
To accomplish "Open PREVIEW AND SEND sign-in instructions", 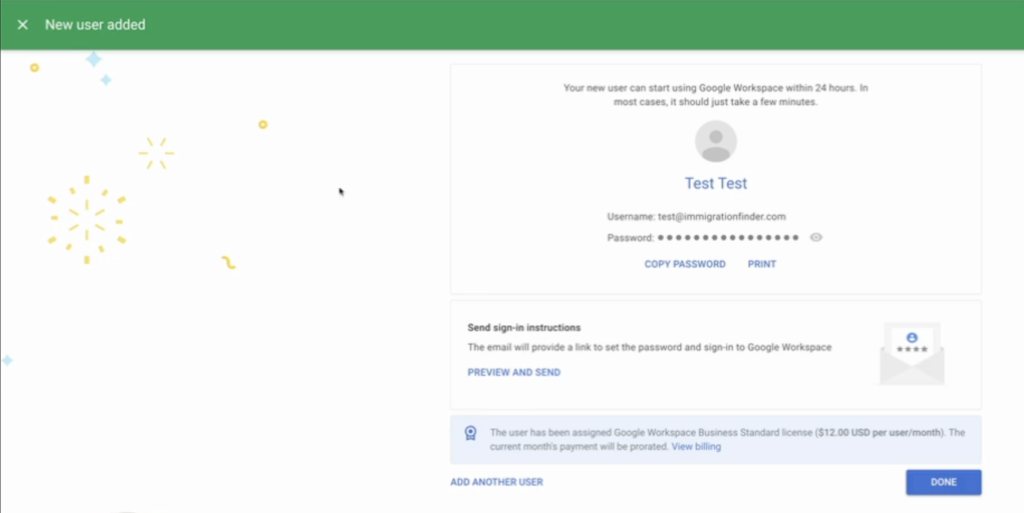I will click(x=514, y=372).
